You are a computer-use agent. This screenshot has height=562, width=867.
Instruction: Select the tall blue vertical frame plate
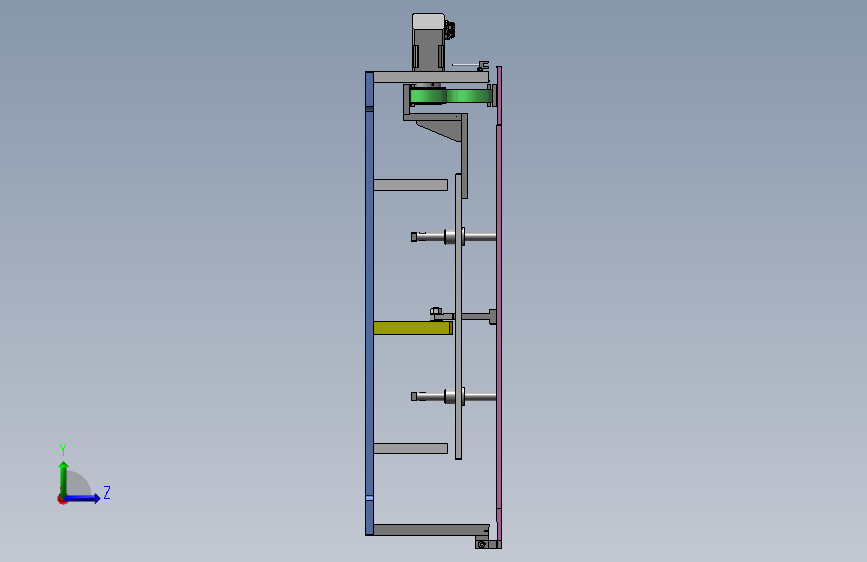pos(369,303)
